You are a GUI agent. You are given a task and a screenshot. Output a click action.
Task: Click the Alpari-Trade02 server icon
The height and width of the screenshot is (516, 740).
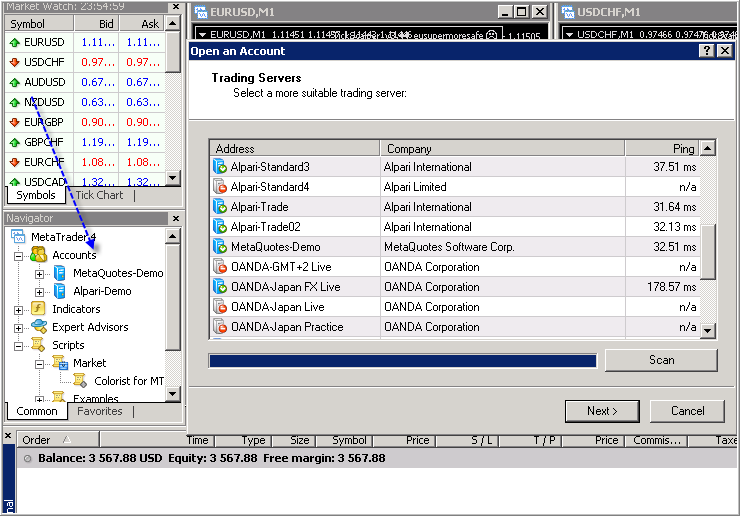pyautogui.click(x=220, y=227)
